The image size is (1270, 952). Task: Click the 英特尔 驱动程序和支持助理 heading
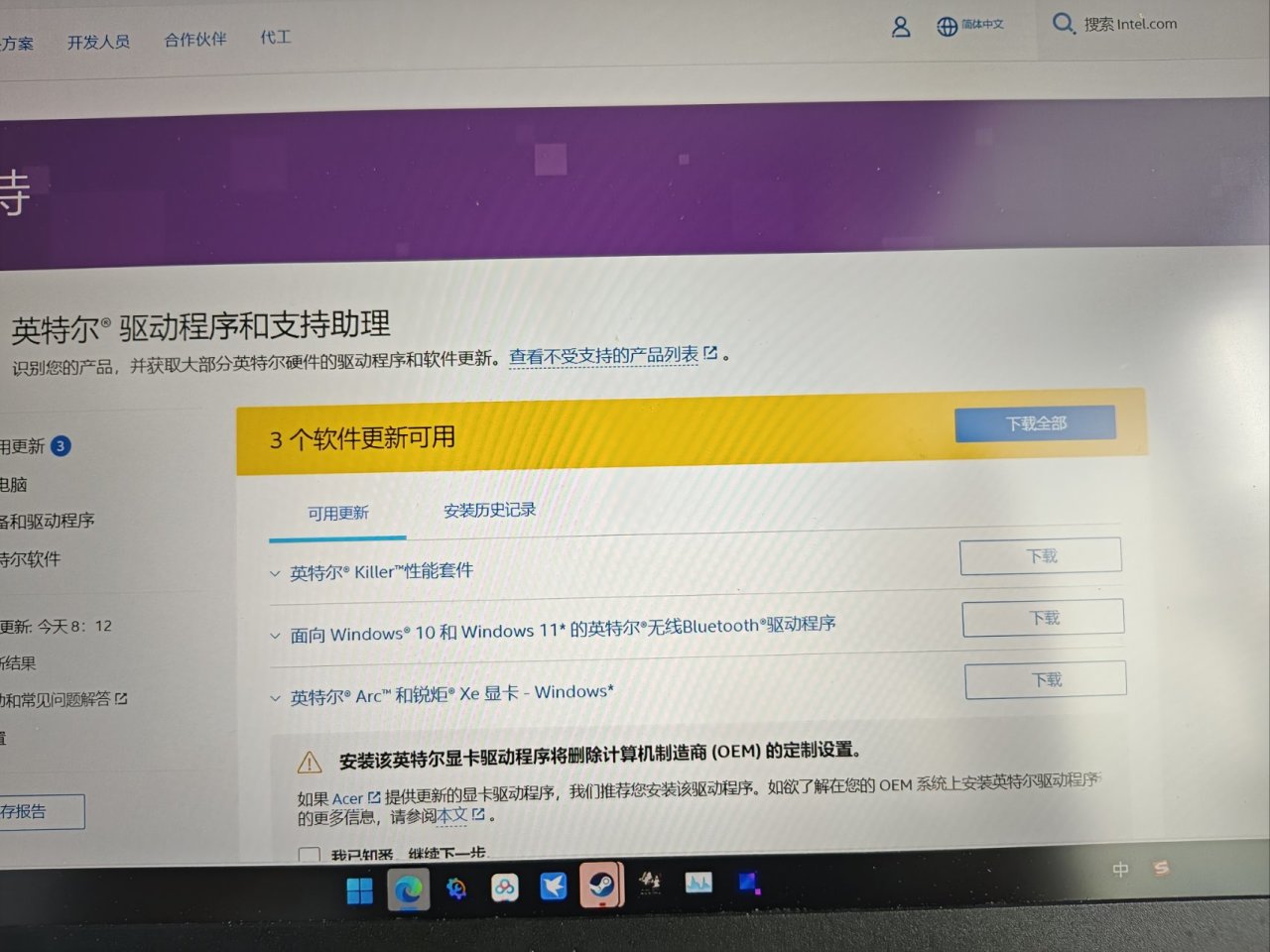point(200,326)
